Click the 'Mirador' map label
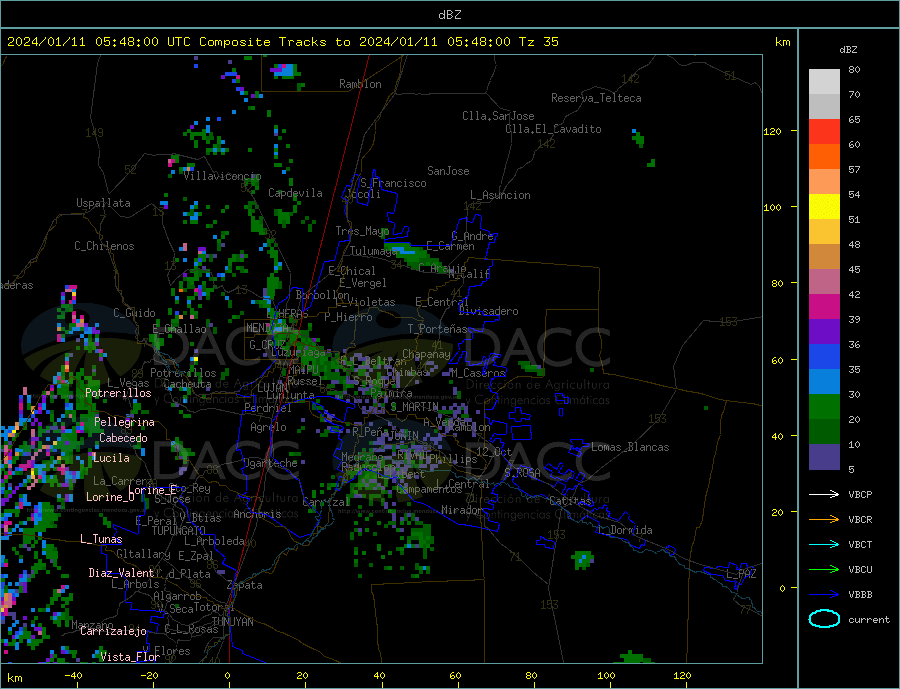 462,510
